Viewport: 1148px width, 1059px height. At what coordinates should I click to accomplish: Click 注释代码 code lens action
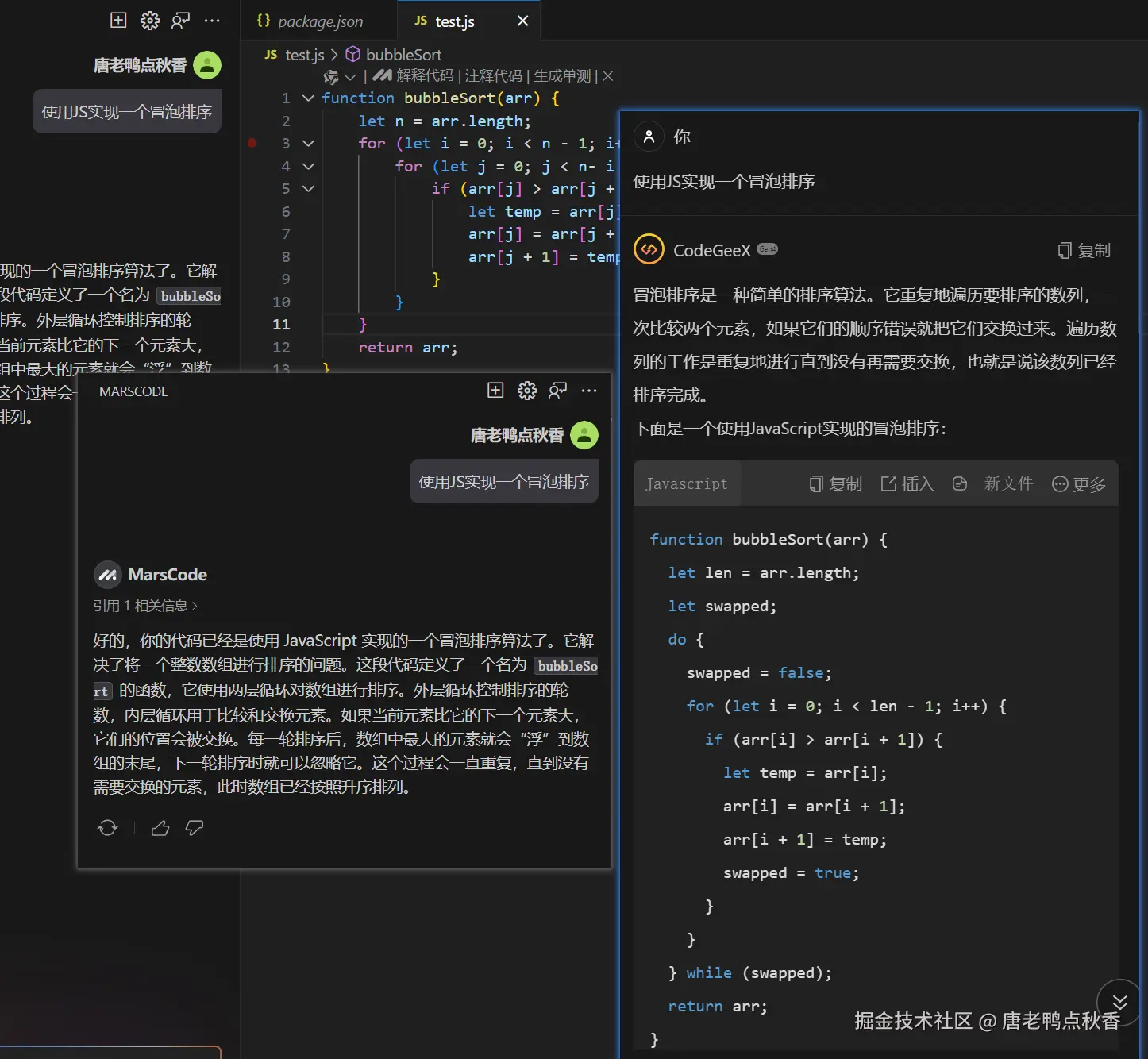point(493,75)
